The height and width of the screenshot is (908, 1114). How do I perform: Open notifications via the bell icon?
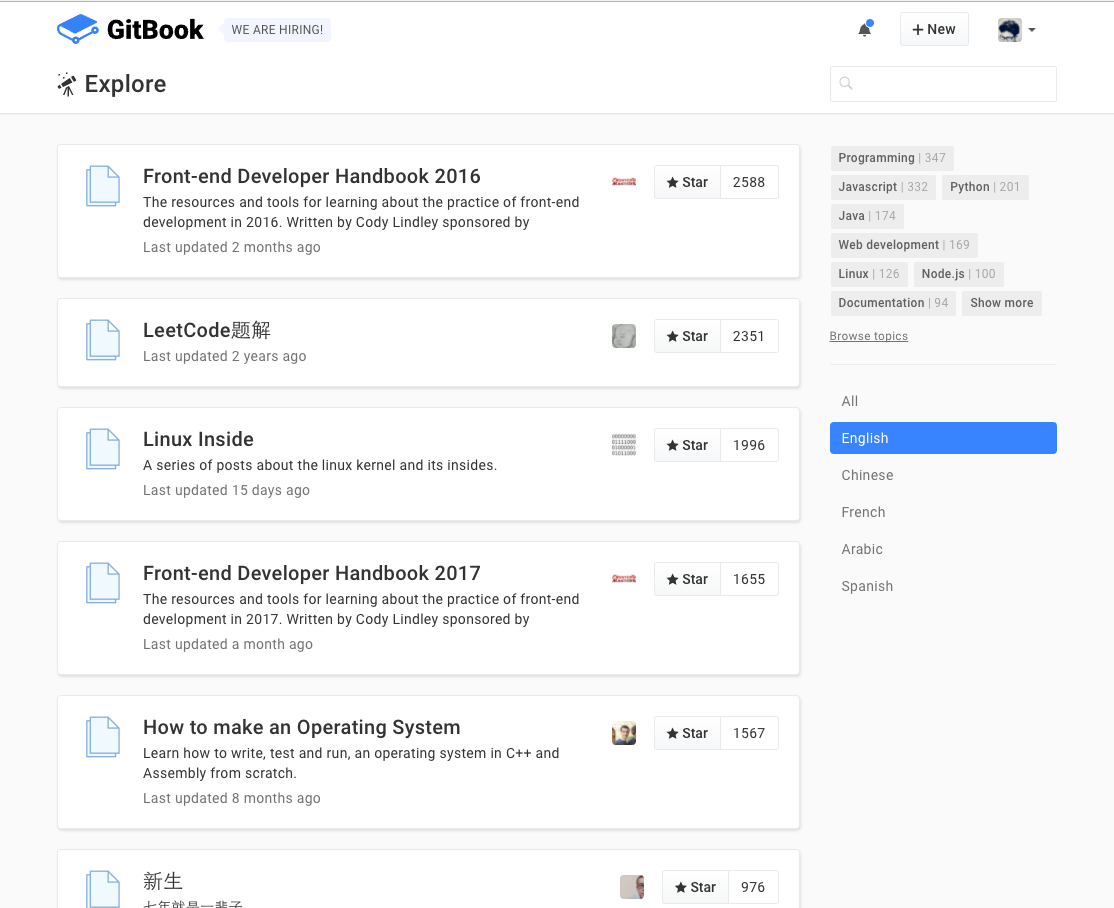pyautogui.click(x=863, y=29)
